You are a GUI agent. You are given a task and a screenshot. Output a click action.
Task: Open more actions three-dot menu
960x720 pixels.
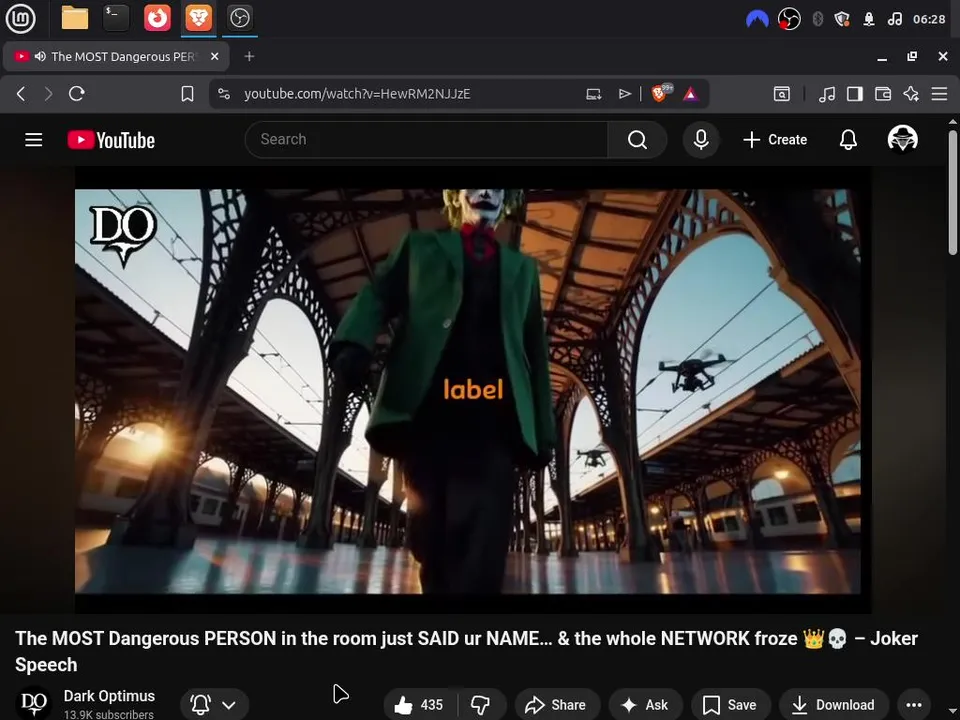click(913, 705)
